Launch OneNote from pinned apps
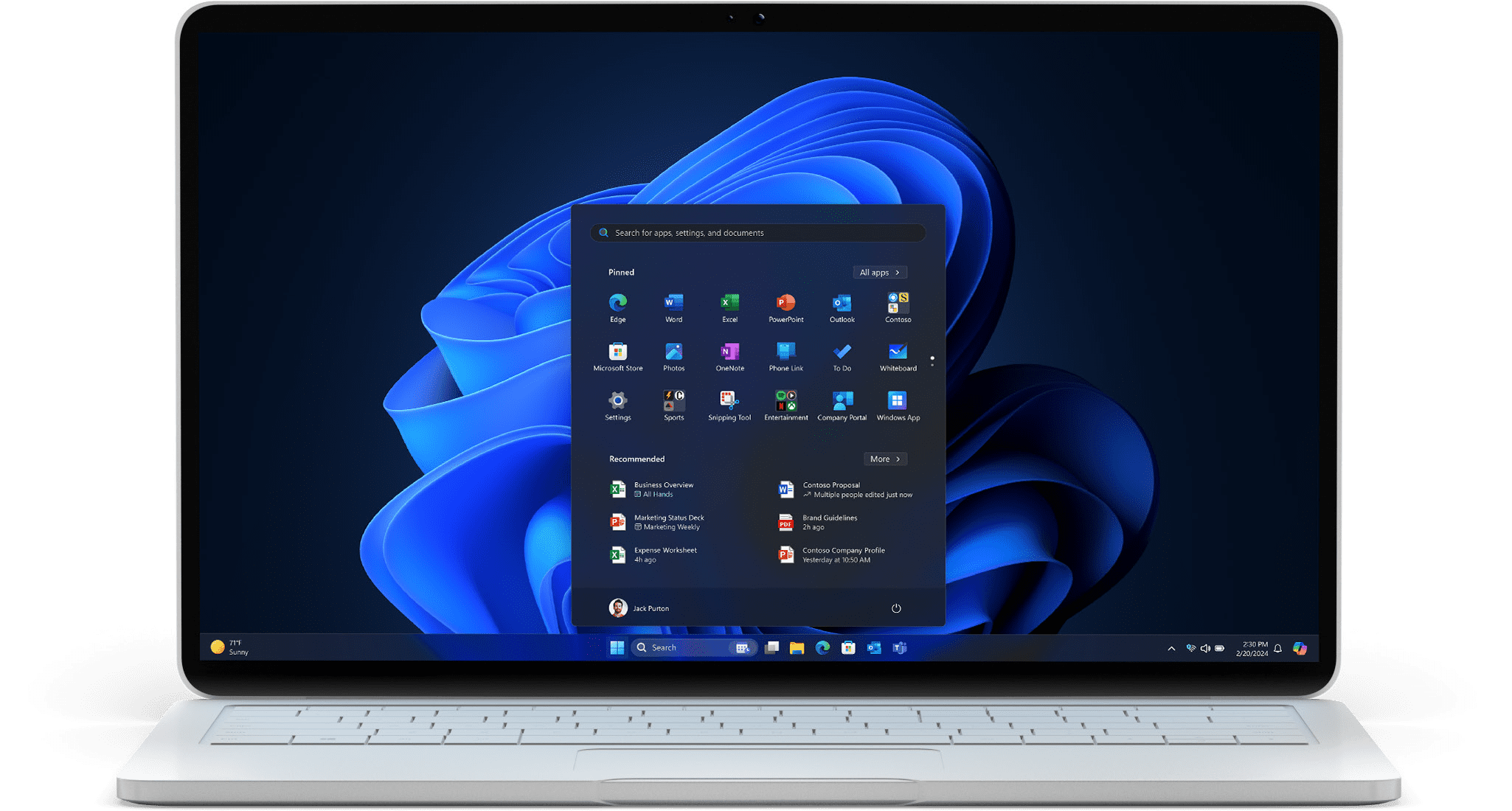This screenshot has height=811, width=1512. [x=729, y=357]
